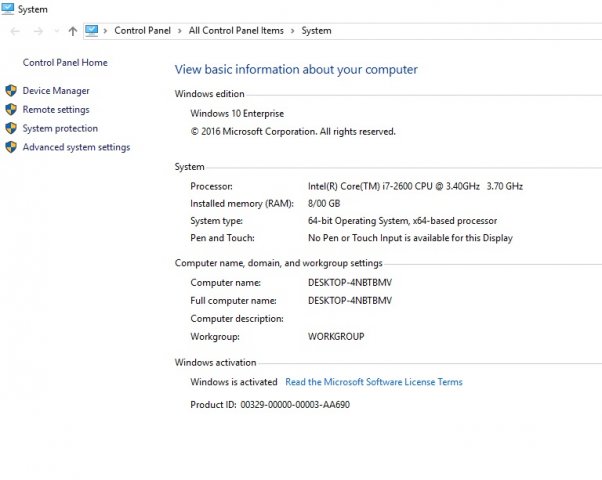Image resolution: width=602 pixels, height=480 pixels.
Task: Click the shield icon beside Device Manager
Action: click(x=11, y=91)
